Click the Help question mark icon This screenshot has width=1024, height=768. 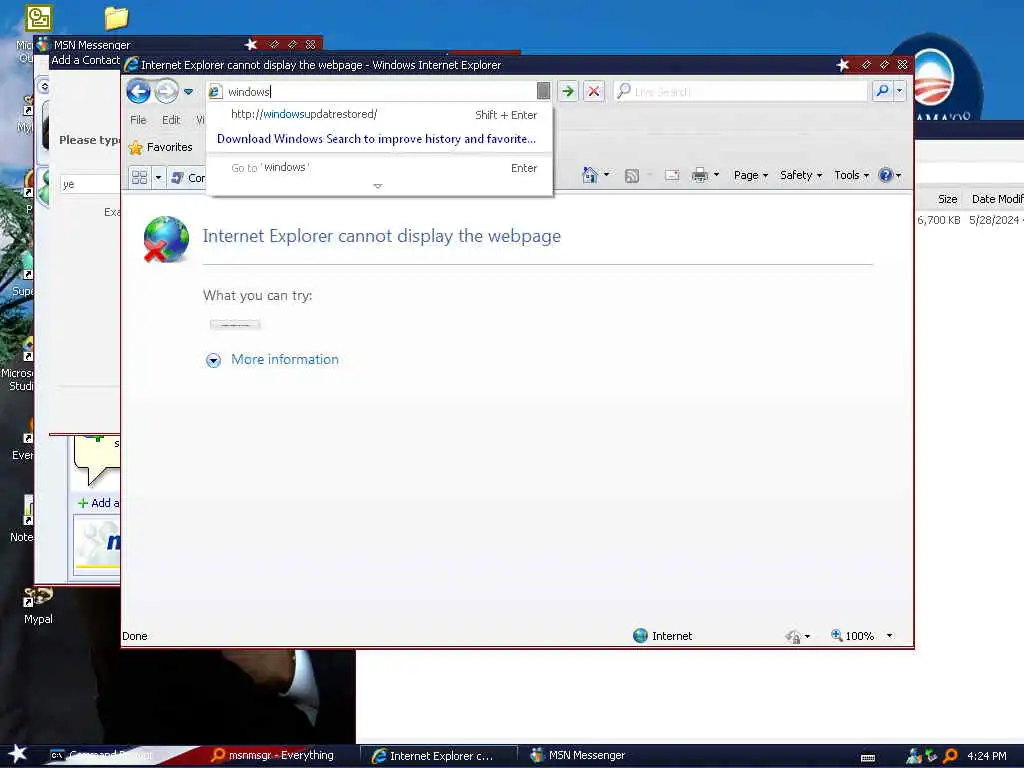pyautogui.click(x=886, y=175)
